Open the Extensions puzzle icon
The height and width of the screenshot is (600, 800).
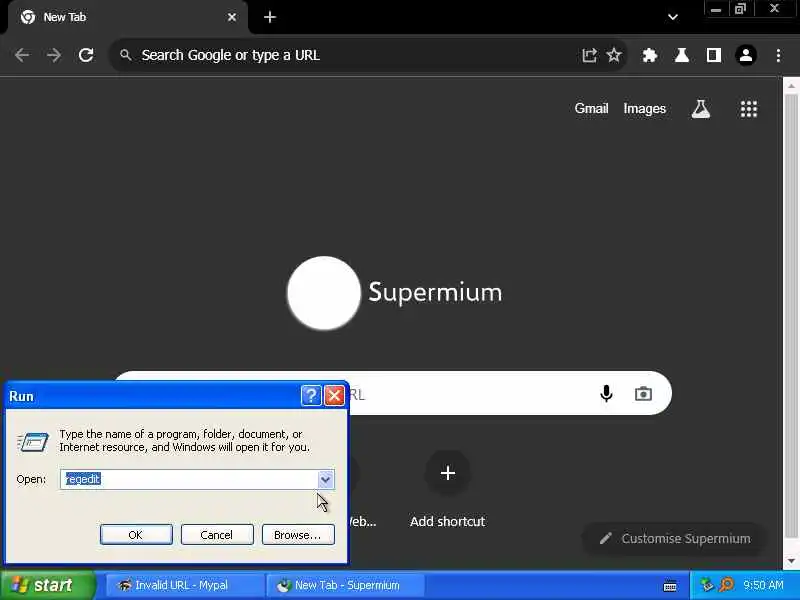pos(649,55)
